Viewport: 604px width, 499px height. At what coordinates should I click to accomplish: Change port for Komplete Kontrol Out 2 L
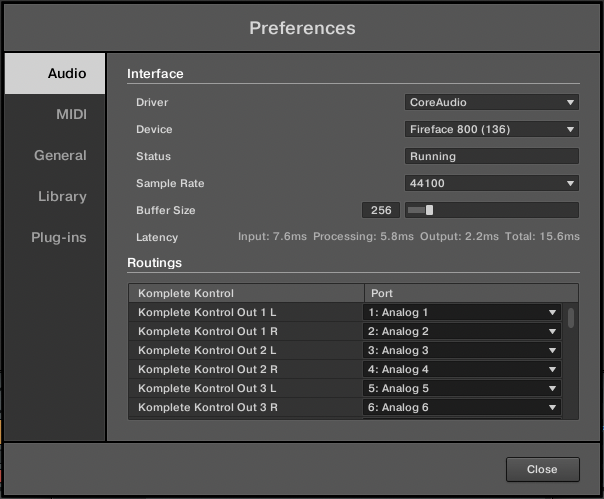tap(462, 350)
